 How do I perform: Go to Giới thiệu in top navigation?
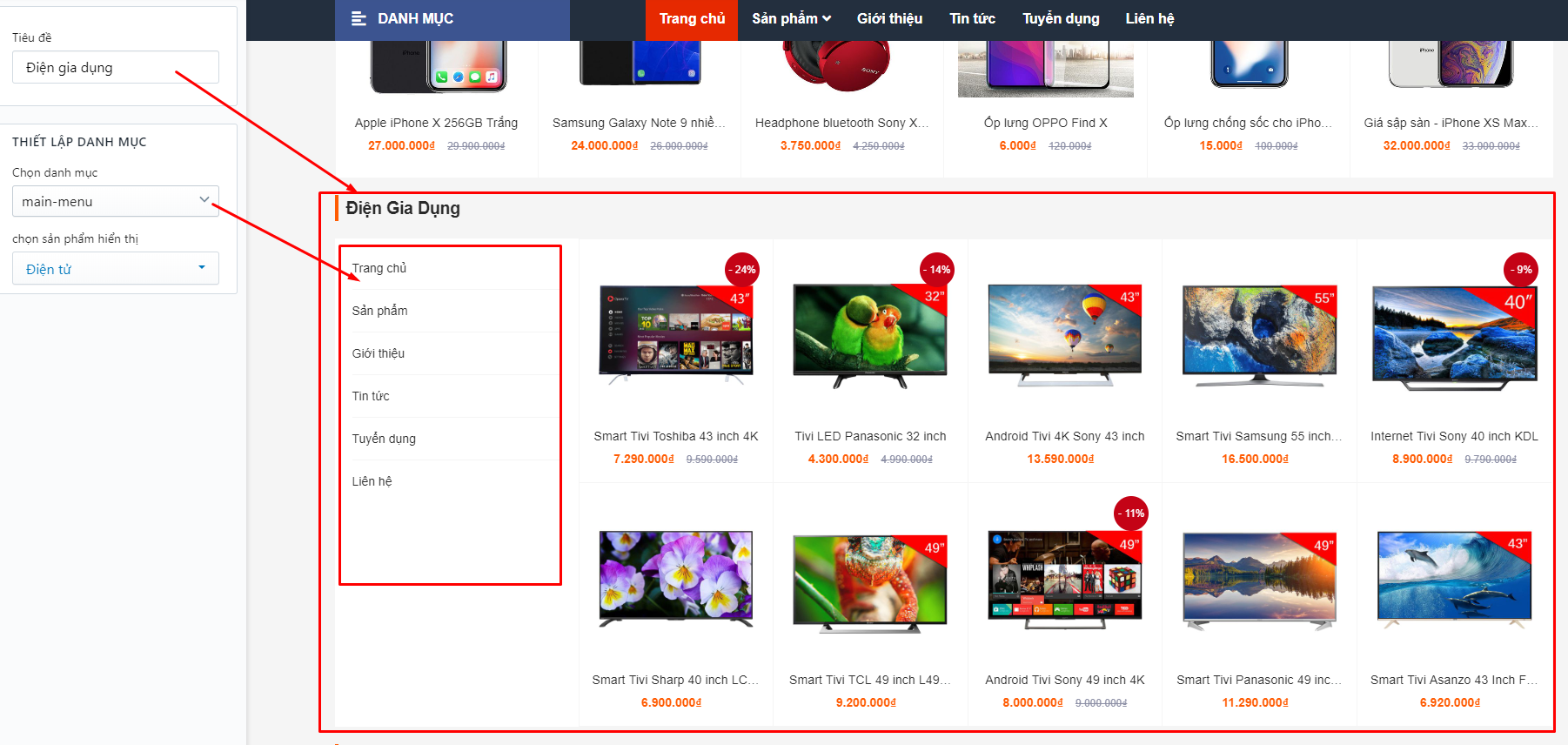tap(889, 19)
